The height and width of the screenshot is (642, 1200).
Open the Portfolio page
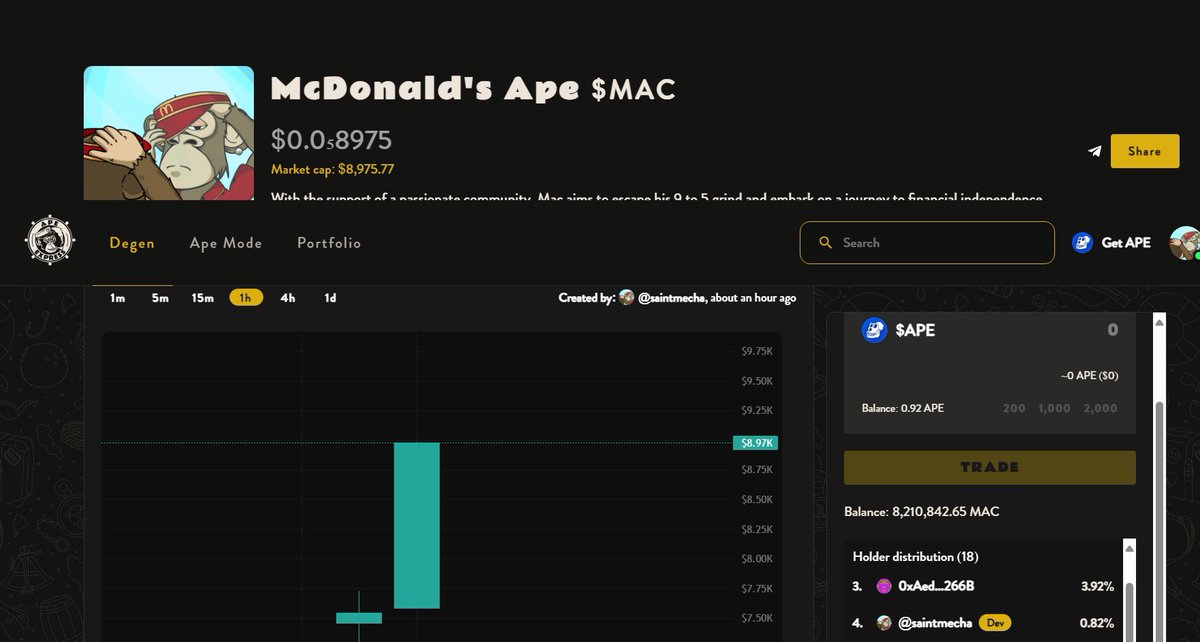tap(329, 243)
